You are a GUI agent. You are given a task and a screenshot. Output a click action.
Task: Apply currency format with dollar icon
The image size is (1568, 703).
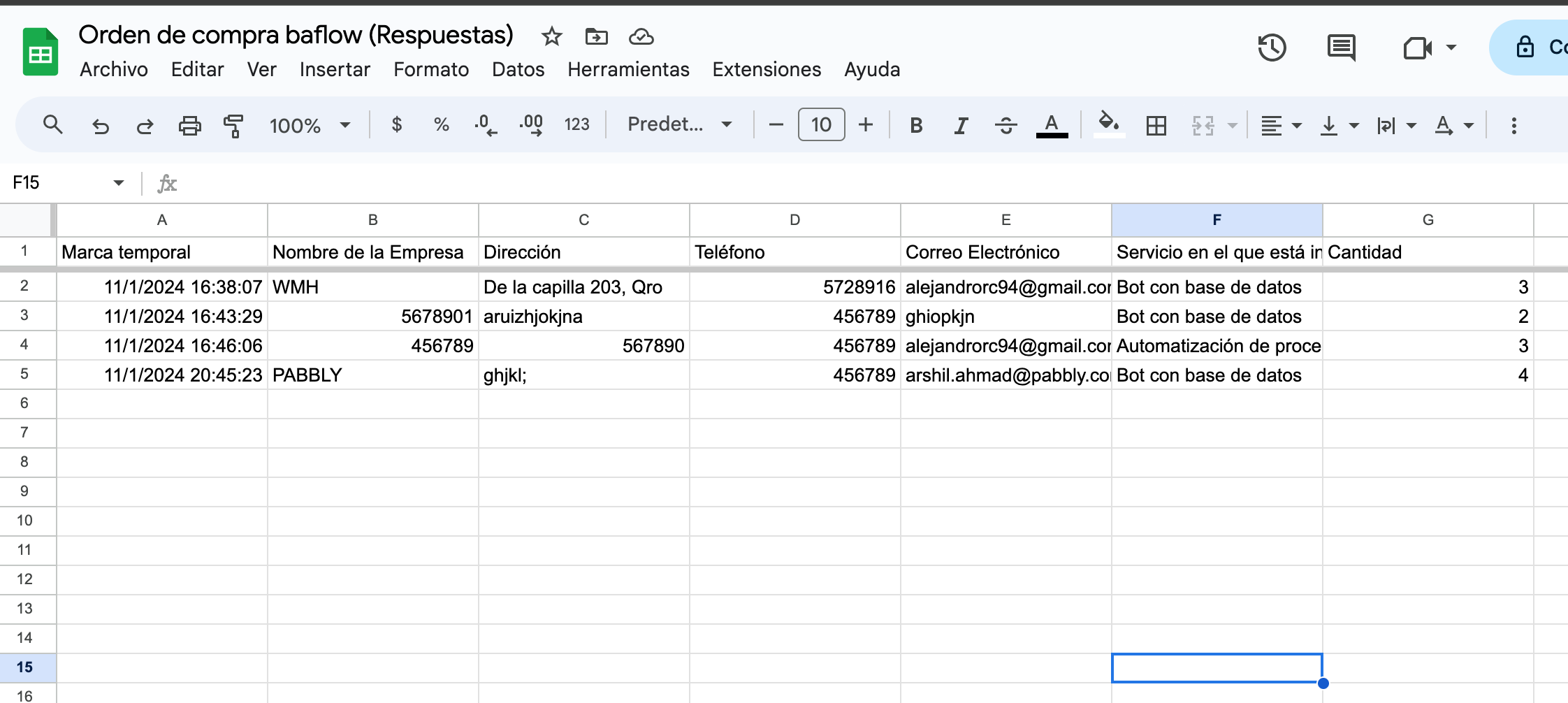click(x=397, y=125)
